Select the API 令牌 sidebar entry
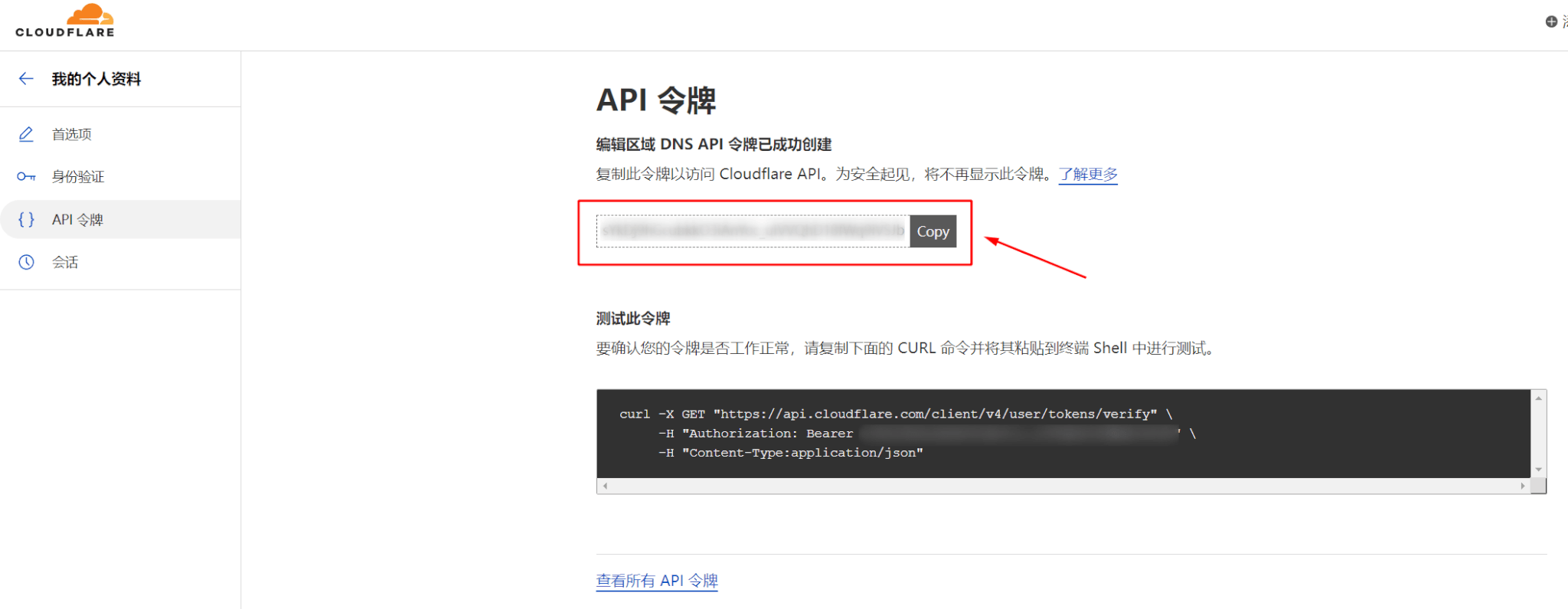This screenshot has height=609, width=1568. [77, 220]
